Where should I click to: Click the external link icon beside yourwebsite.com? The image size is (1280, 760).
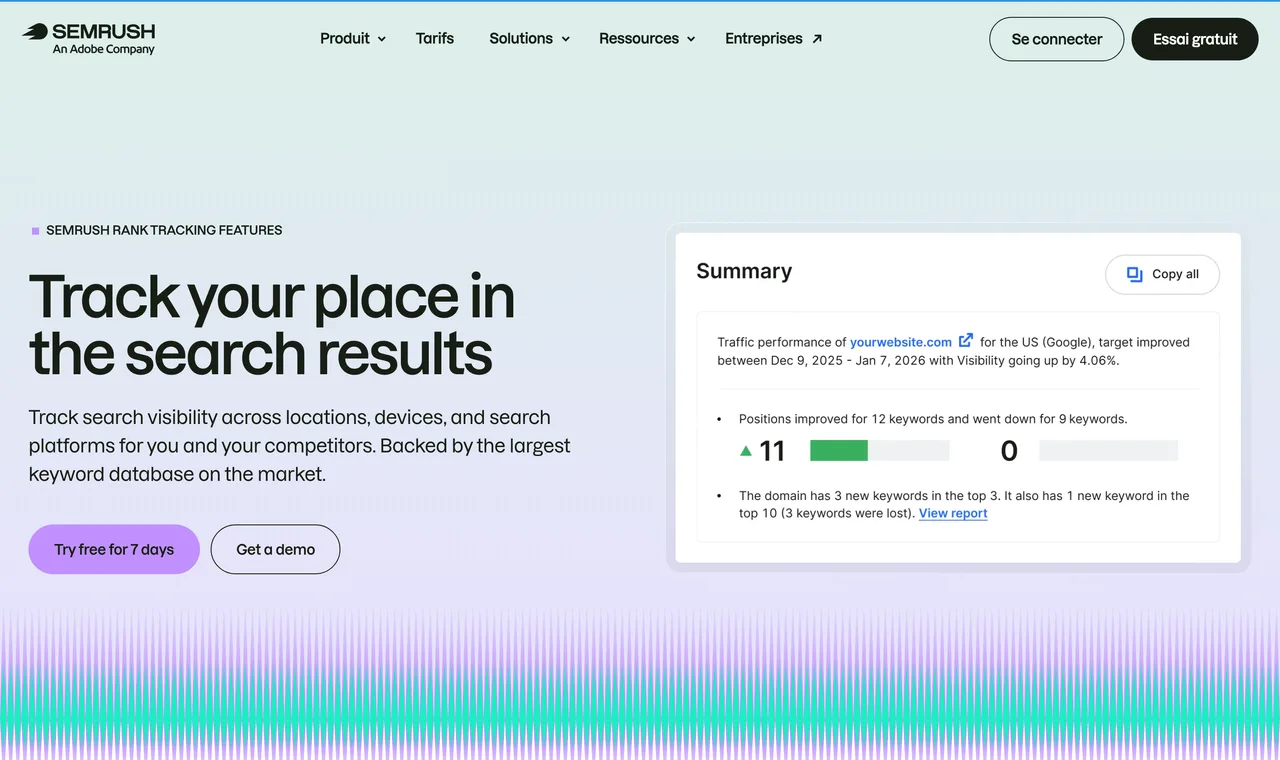coord(966,341)
